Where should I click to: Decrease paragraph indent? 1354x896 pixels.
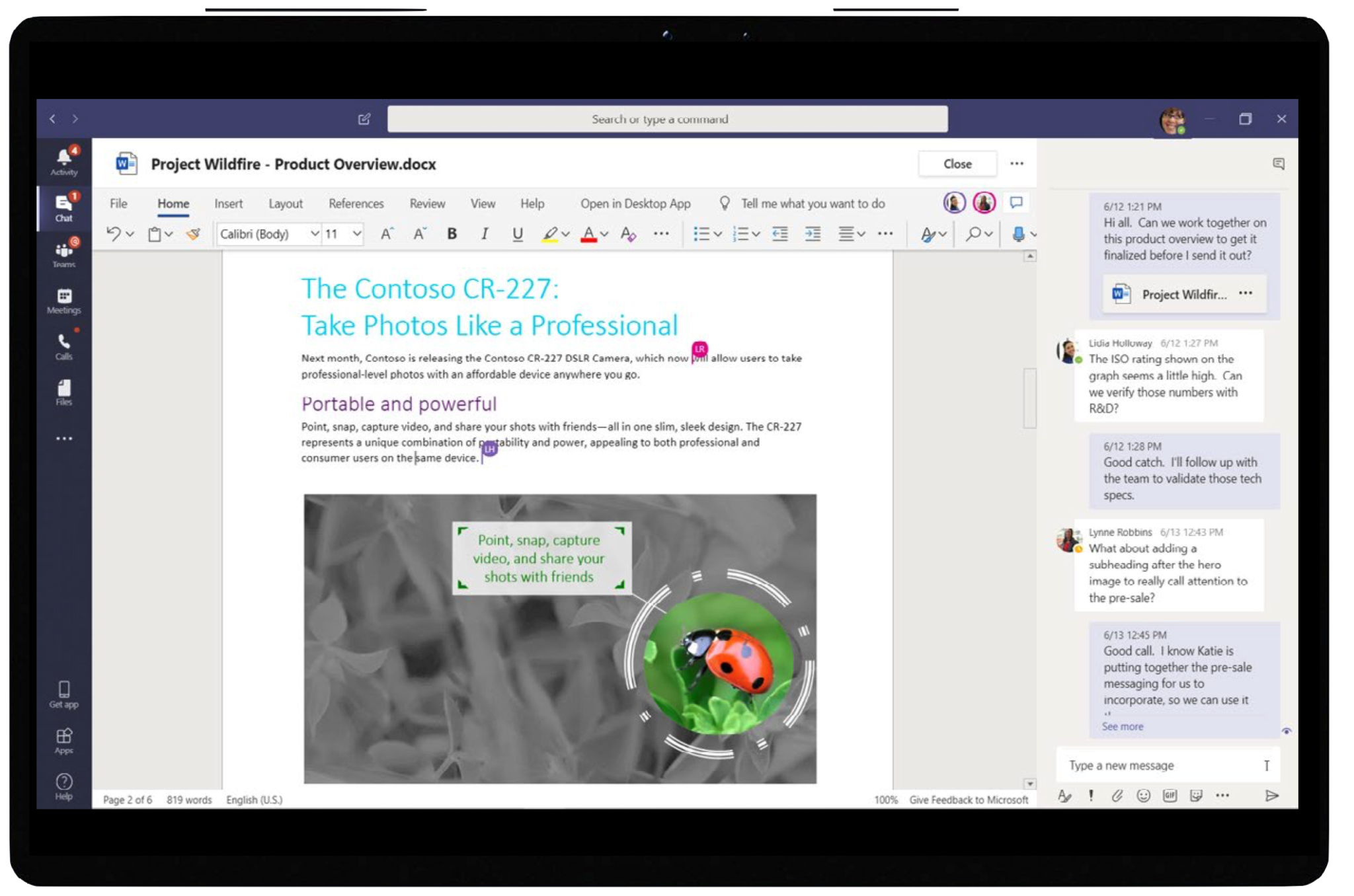[780, 234]
